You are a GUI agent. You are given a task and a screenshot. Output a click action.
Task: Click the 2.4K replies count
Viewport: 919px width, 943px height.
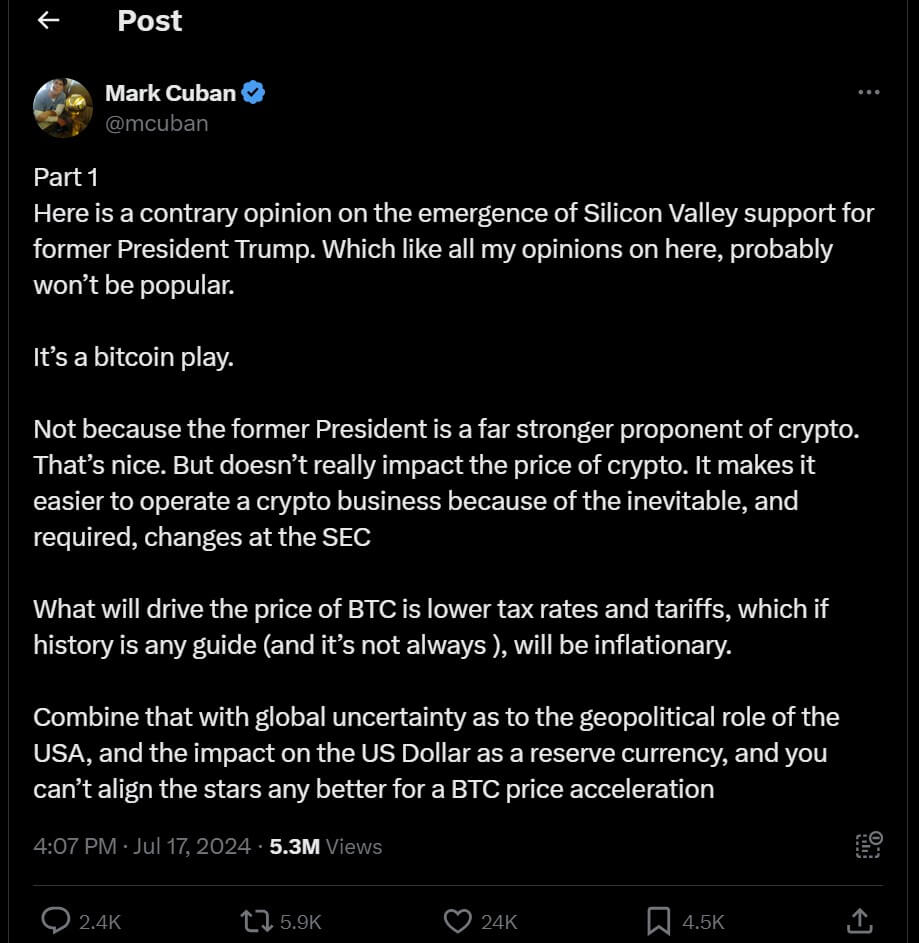(x=100, y=921)
